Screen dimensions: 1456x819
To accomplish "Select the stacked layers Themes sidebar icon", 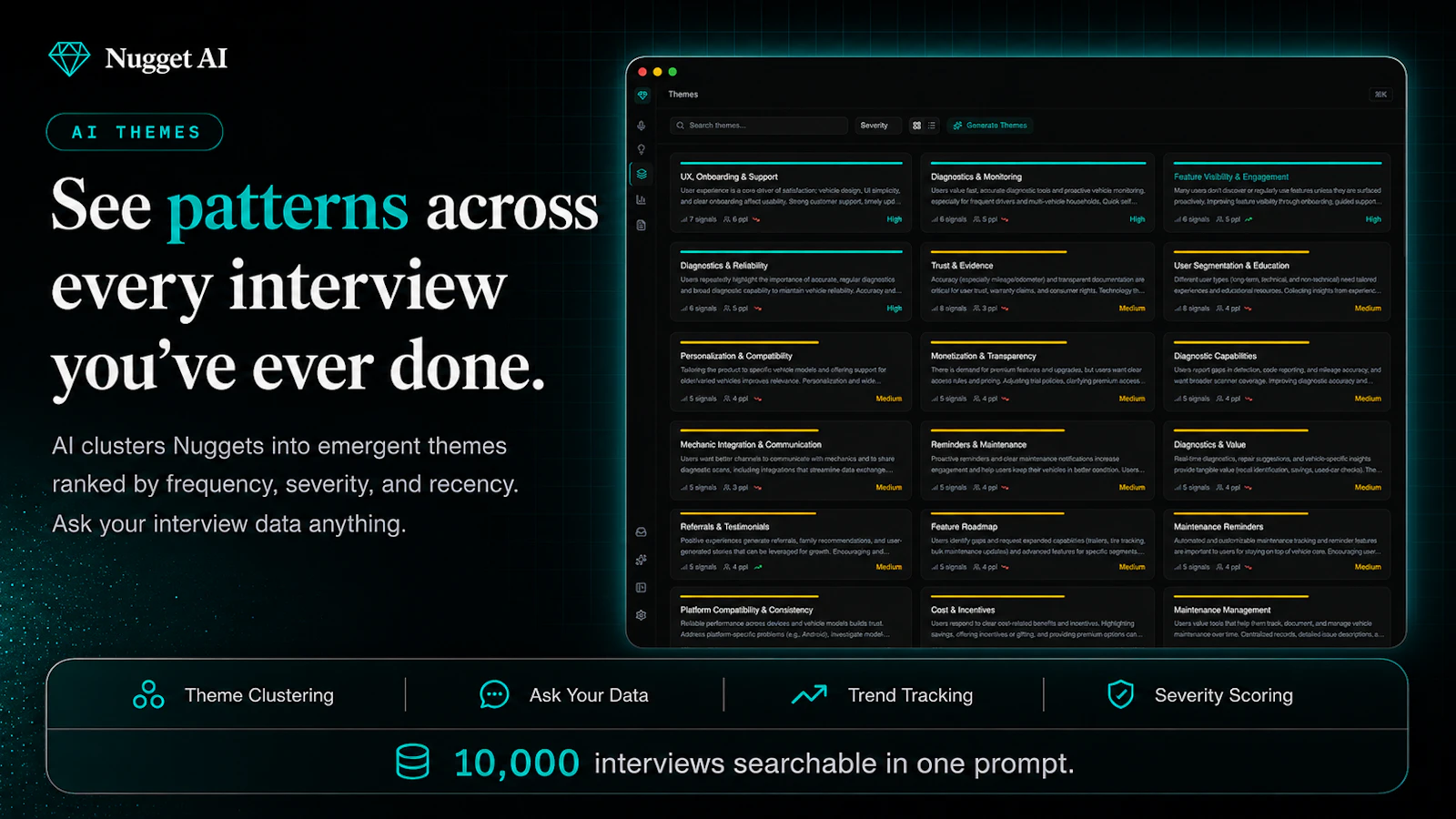I will tap(642, 174).
